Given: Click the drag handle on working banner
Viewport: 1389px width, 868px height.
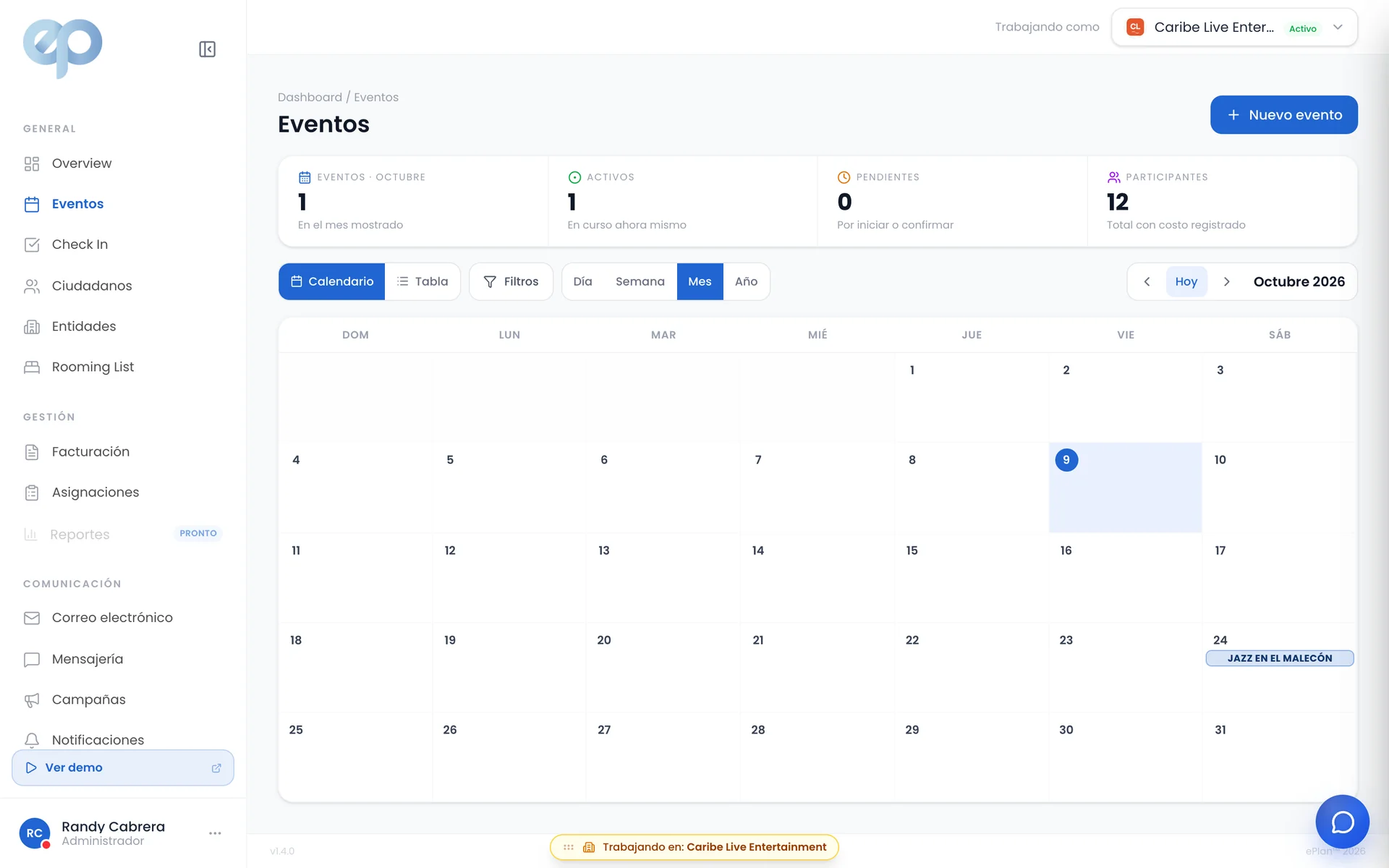Looking at the screenshot, I should coord(569,847).
